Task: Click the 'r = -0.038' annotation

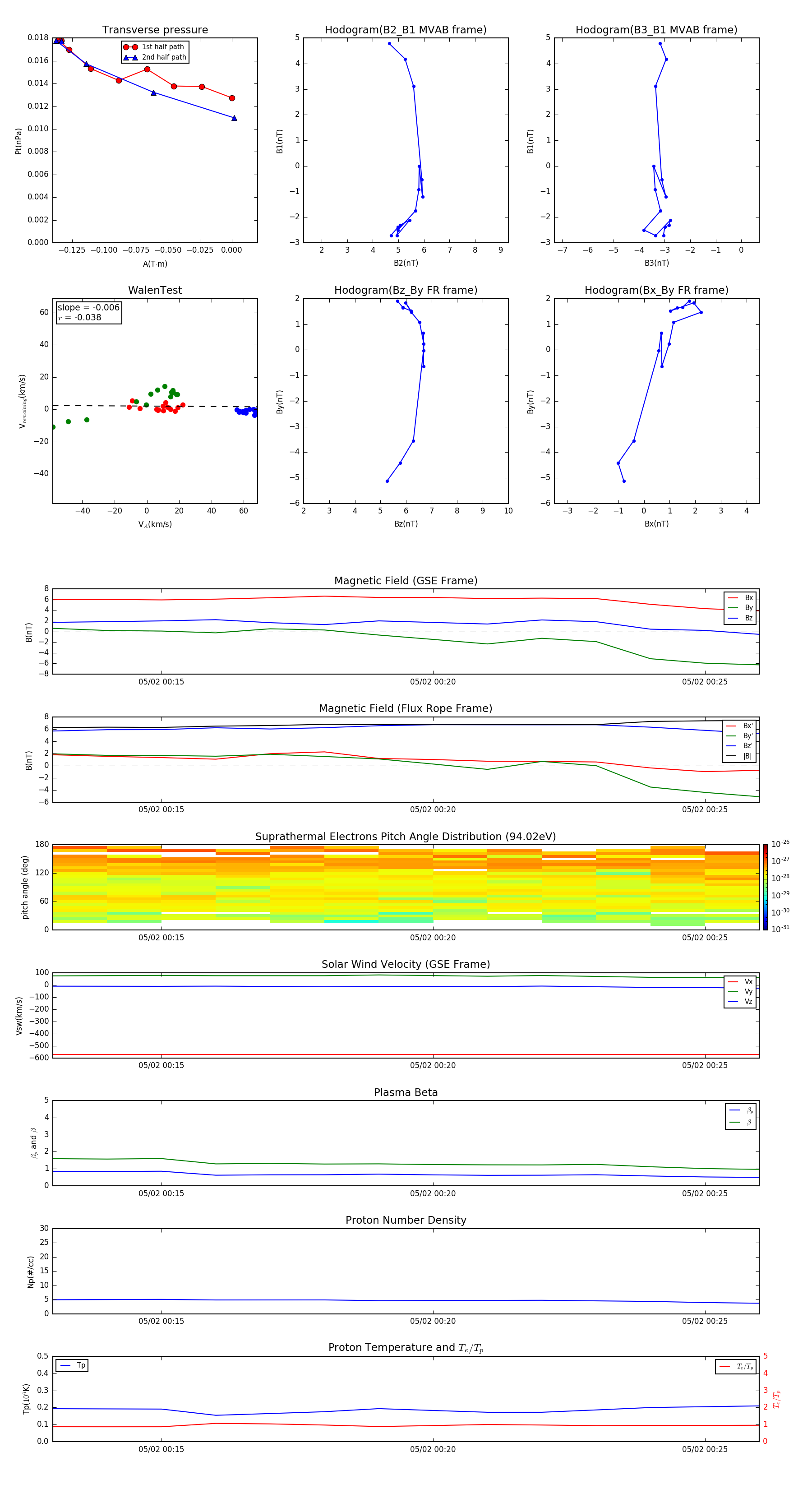Action: coord(80,317)
